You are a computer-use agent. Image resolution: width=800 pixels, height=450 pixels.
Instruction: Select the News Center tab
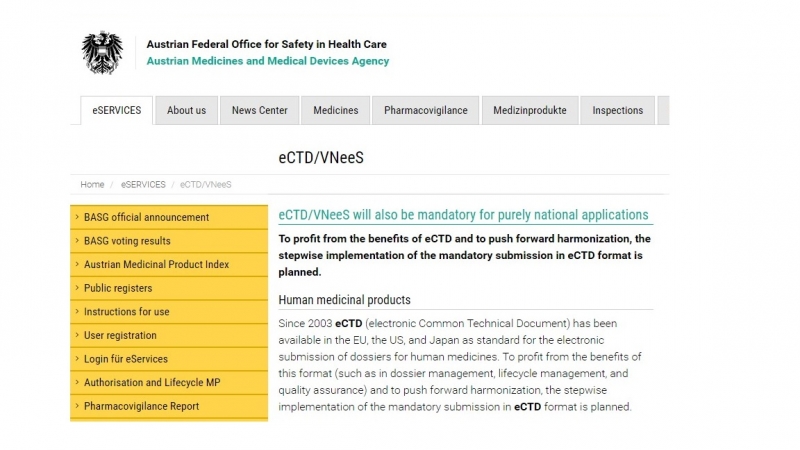coord(259,110)
